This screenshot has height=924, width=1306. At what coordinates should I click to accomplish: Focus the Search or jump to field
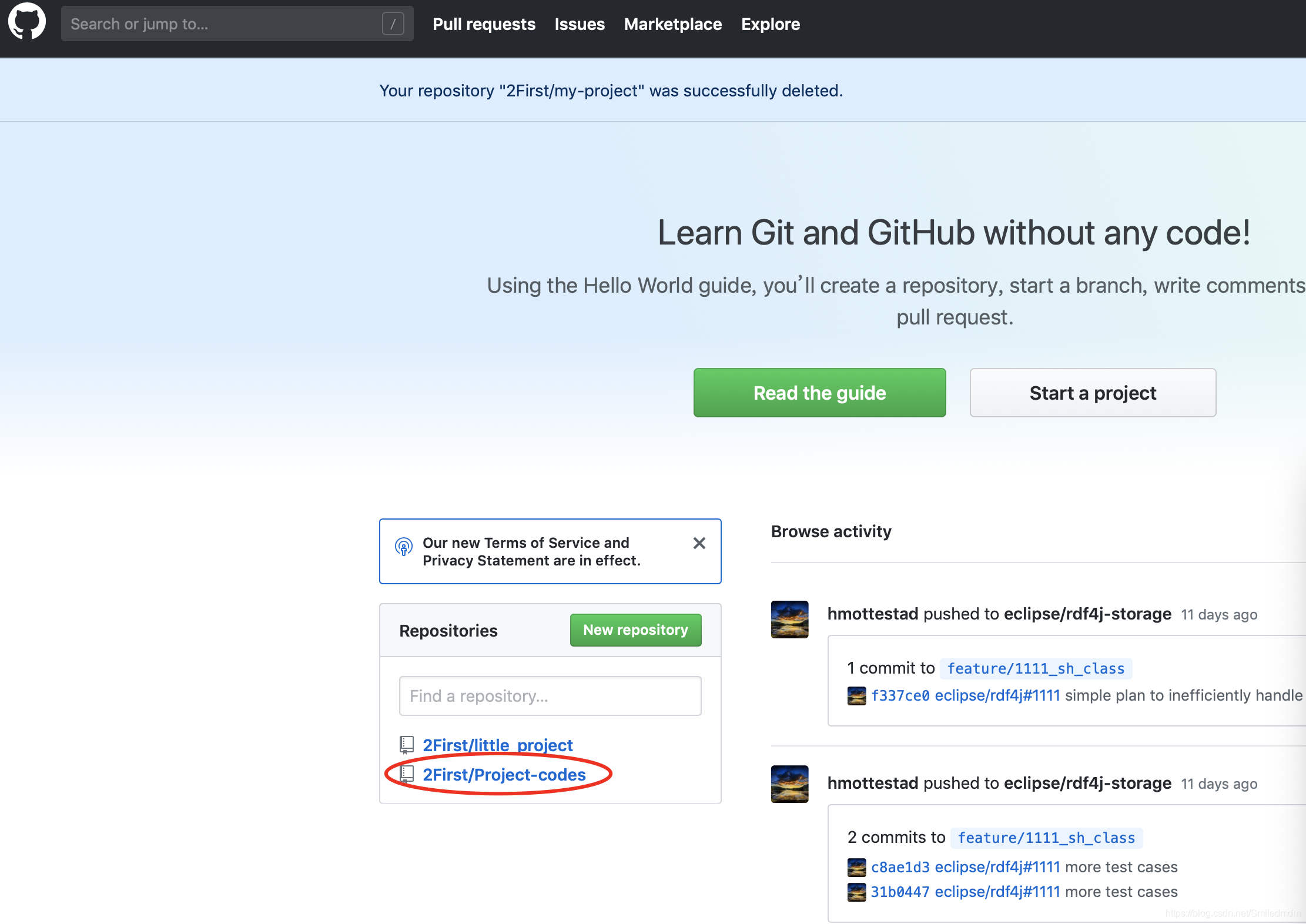coord(237,24)
